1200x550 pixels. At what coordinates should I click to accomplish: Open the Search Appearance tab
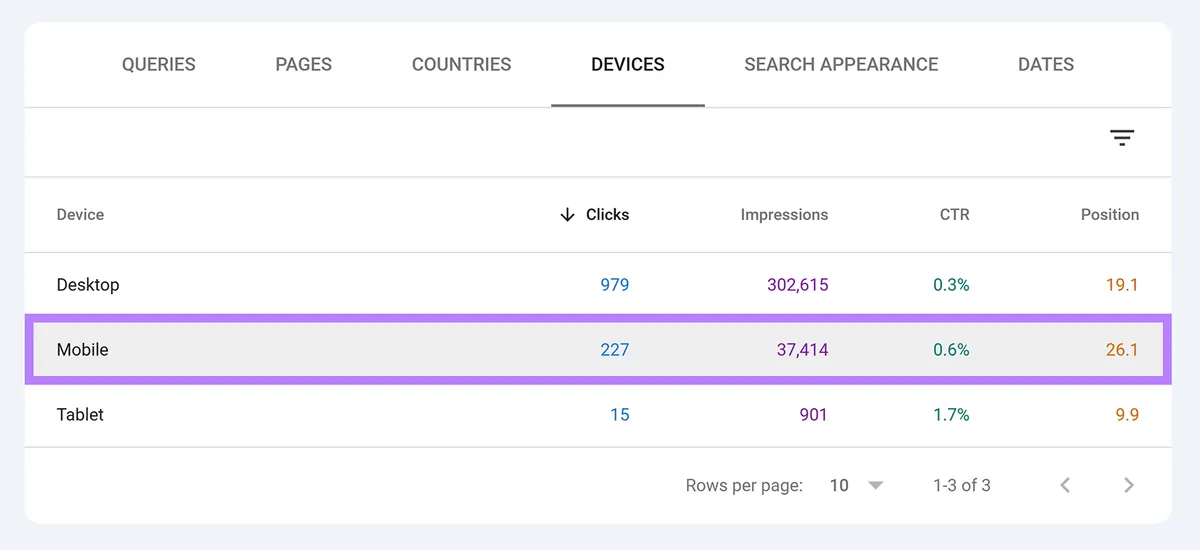[x=841, y=64]
